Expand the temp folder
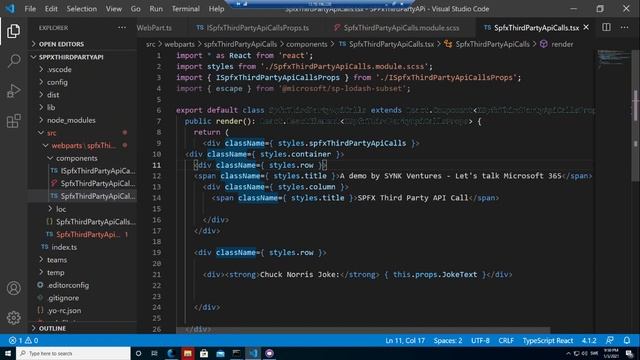Viewport: 640px width, 360px height. coord(56,272)
